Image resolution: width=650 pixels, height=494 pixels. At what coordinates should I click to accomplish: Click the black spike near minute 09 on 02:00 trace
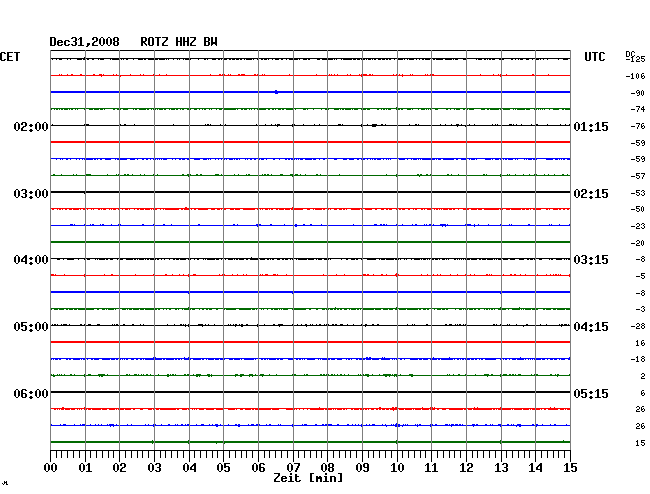click(374, 125)
